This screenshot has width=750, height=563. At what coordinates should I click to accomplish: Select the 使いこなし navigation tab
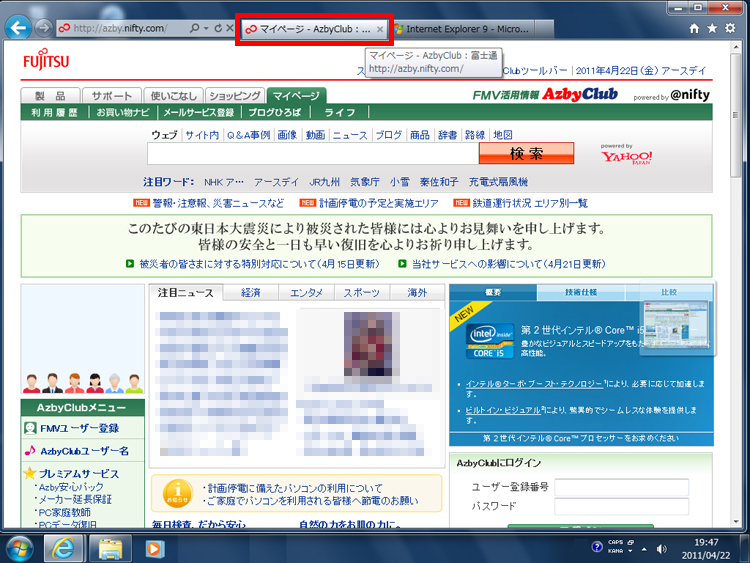[174, 96]
